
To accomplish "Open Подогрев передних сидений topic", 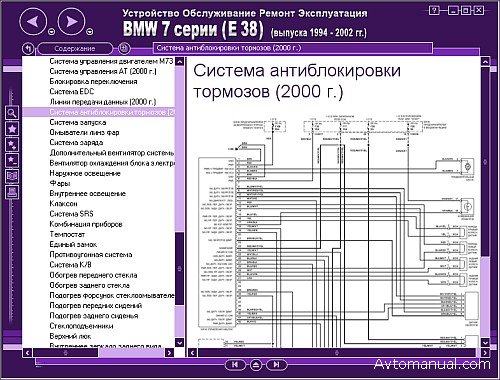I will (x=96, y=306).
